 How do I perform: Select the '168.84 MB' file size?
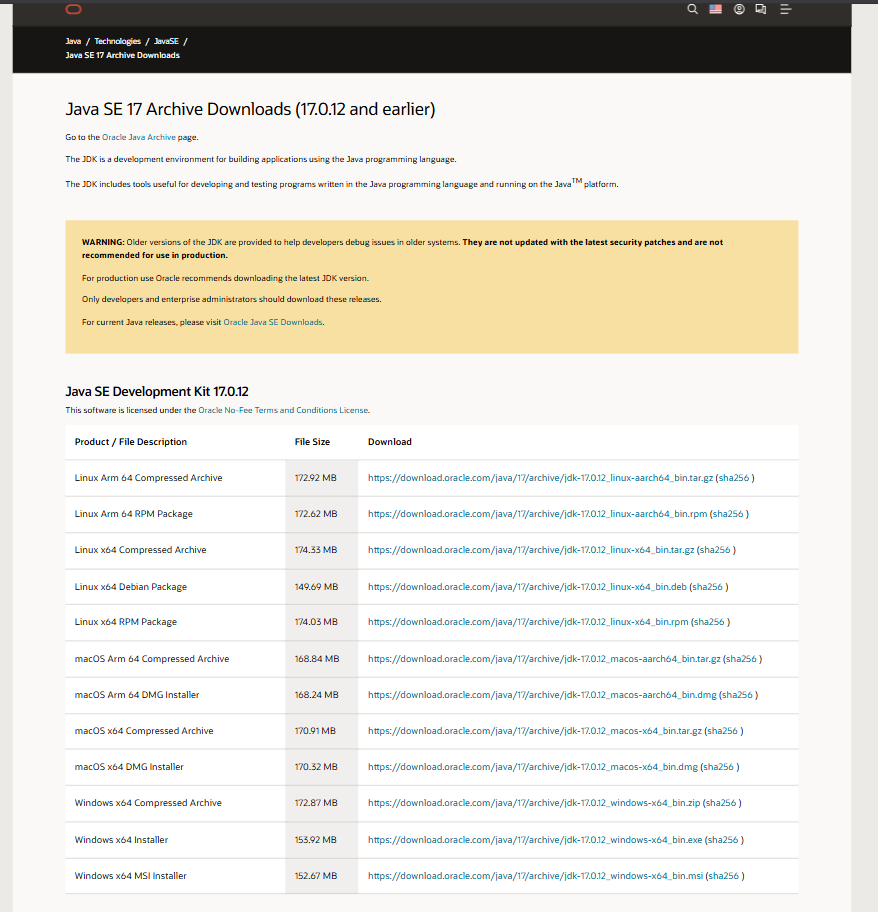pyautogui.click(x=316, y=659)
